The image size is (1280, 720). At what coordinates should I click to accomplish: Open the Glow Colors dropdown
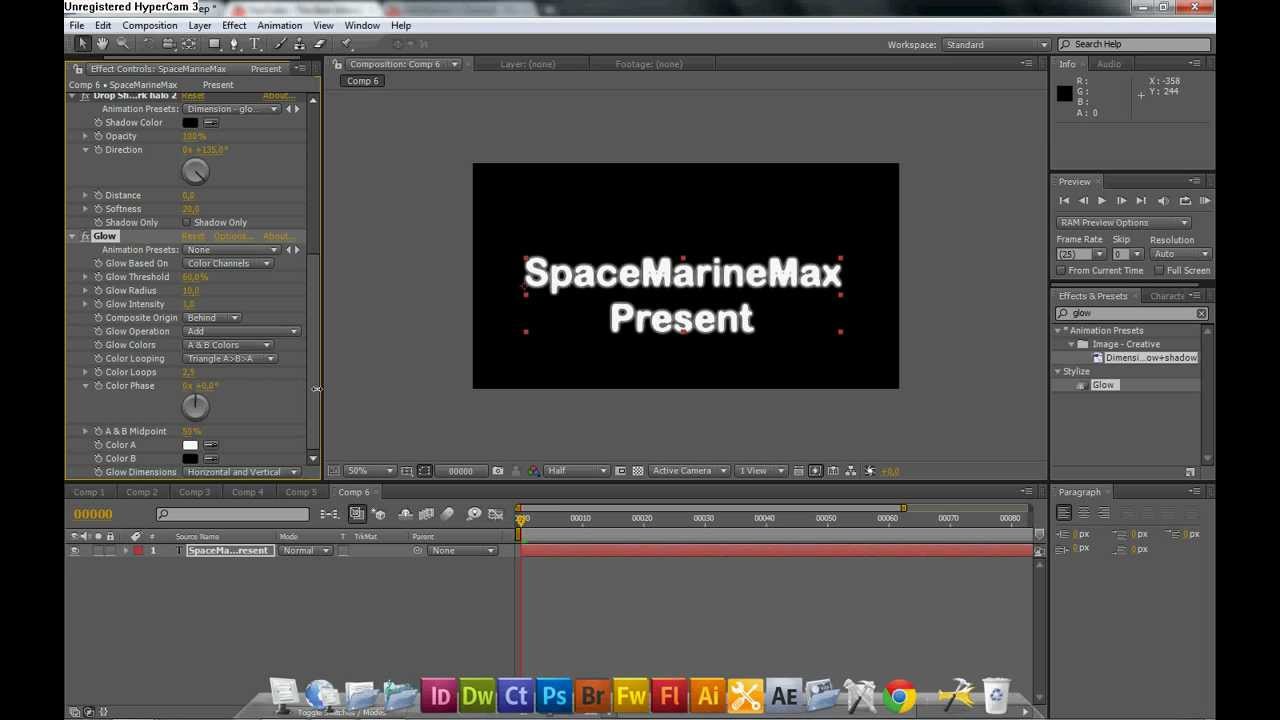click(228, 345)
